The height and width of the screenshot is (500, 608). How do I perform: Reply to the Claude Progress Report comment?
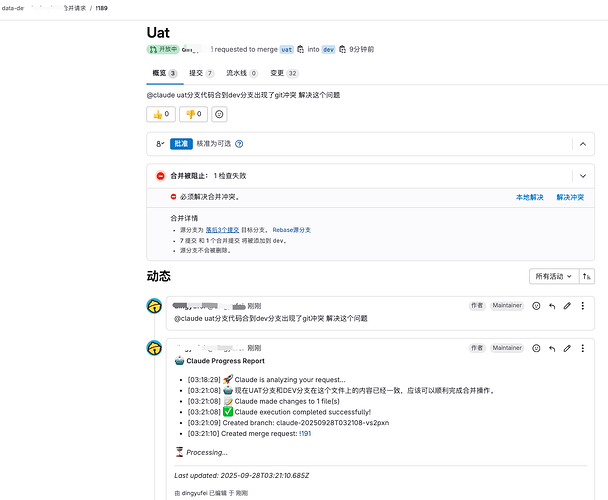(x=552, y=348)
